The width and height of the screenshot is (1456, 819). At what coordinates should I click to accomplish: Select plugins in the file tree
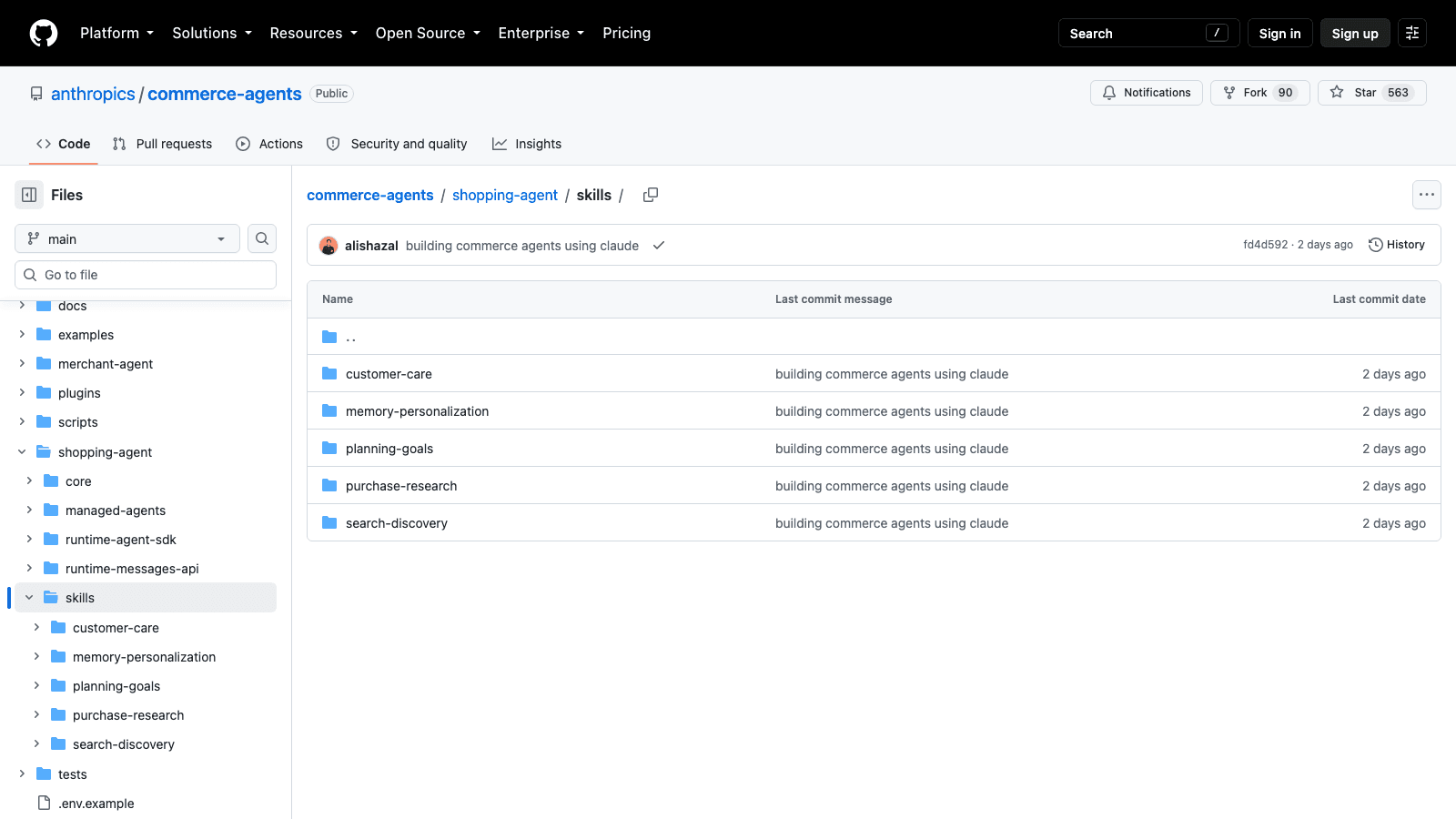(x=79, y=393)
